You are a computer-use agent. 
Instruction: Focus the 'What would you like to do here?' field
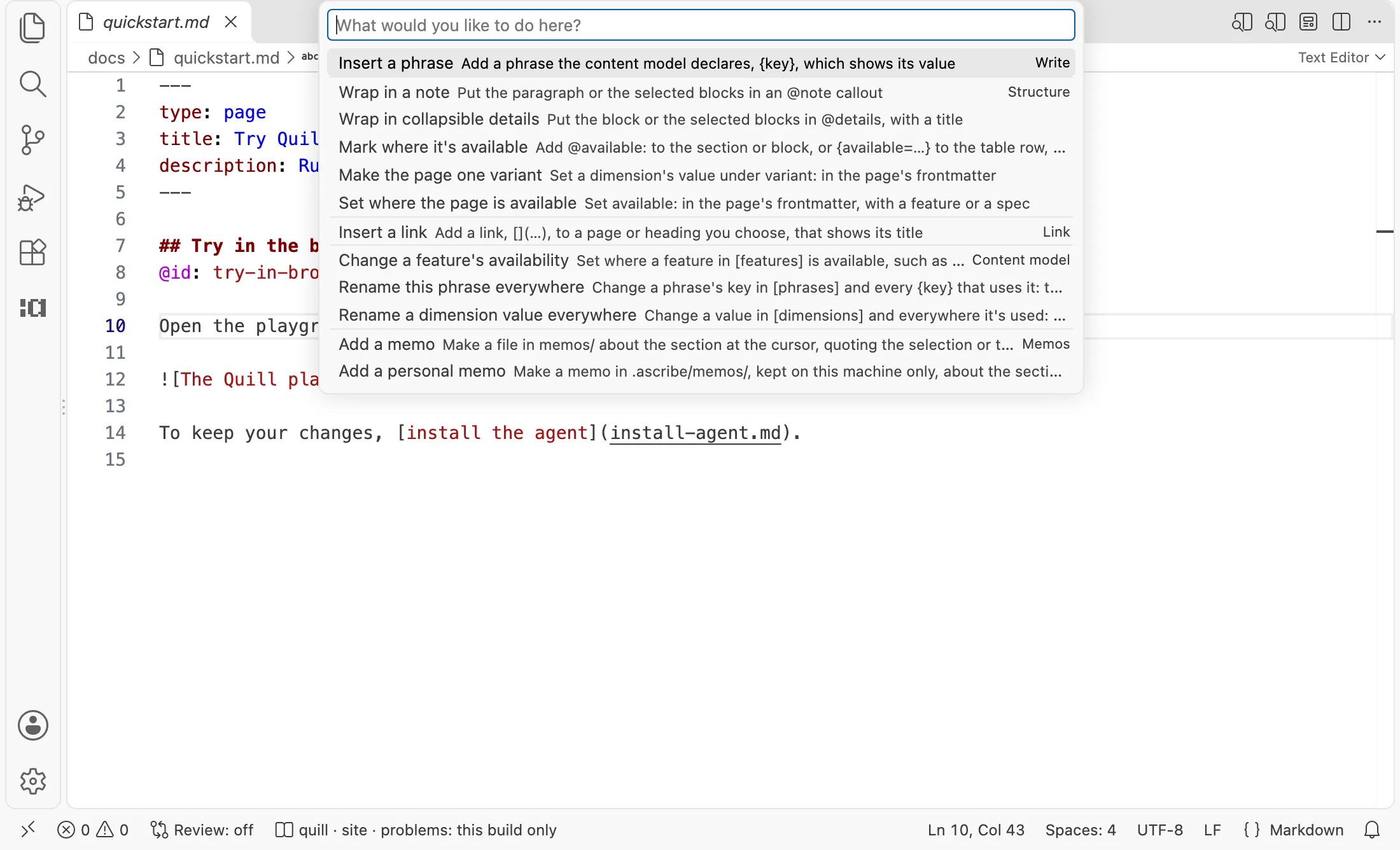coord(701,25)
